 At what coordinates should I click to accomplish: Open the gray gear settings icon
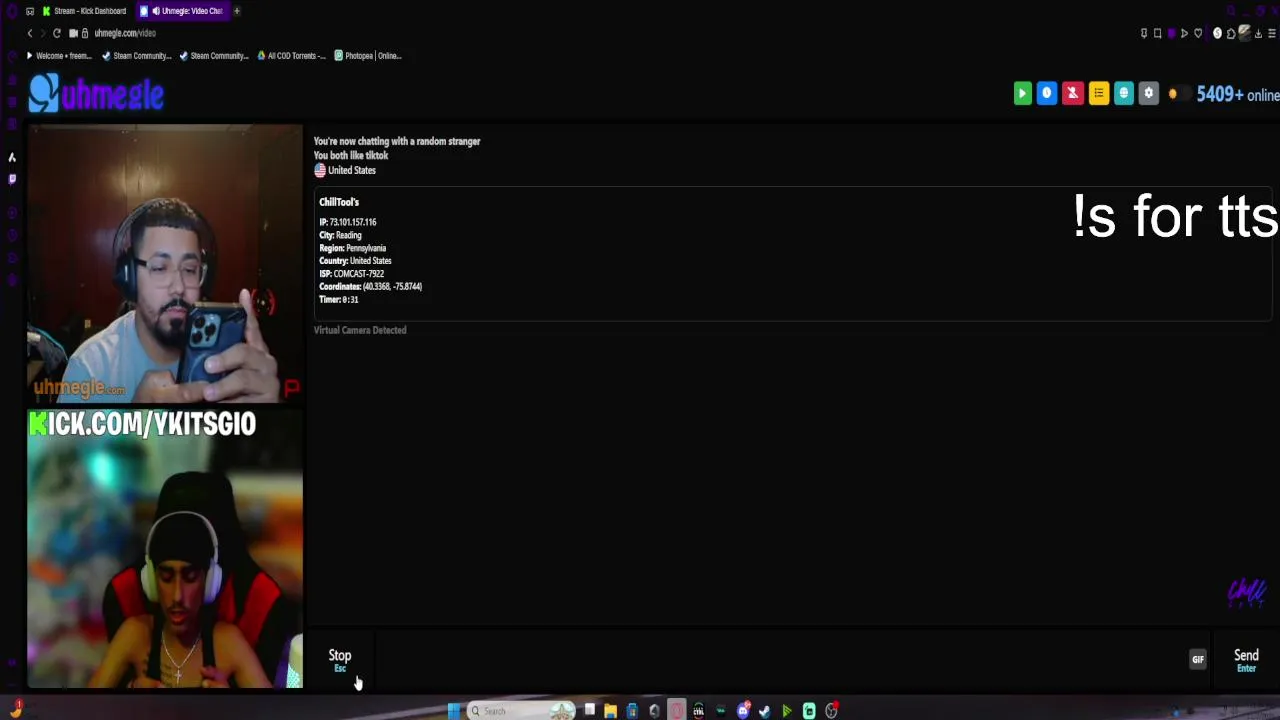(x=1148, y=94)
